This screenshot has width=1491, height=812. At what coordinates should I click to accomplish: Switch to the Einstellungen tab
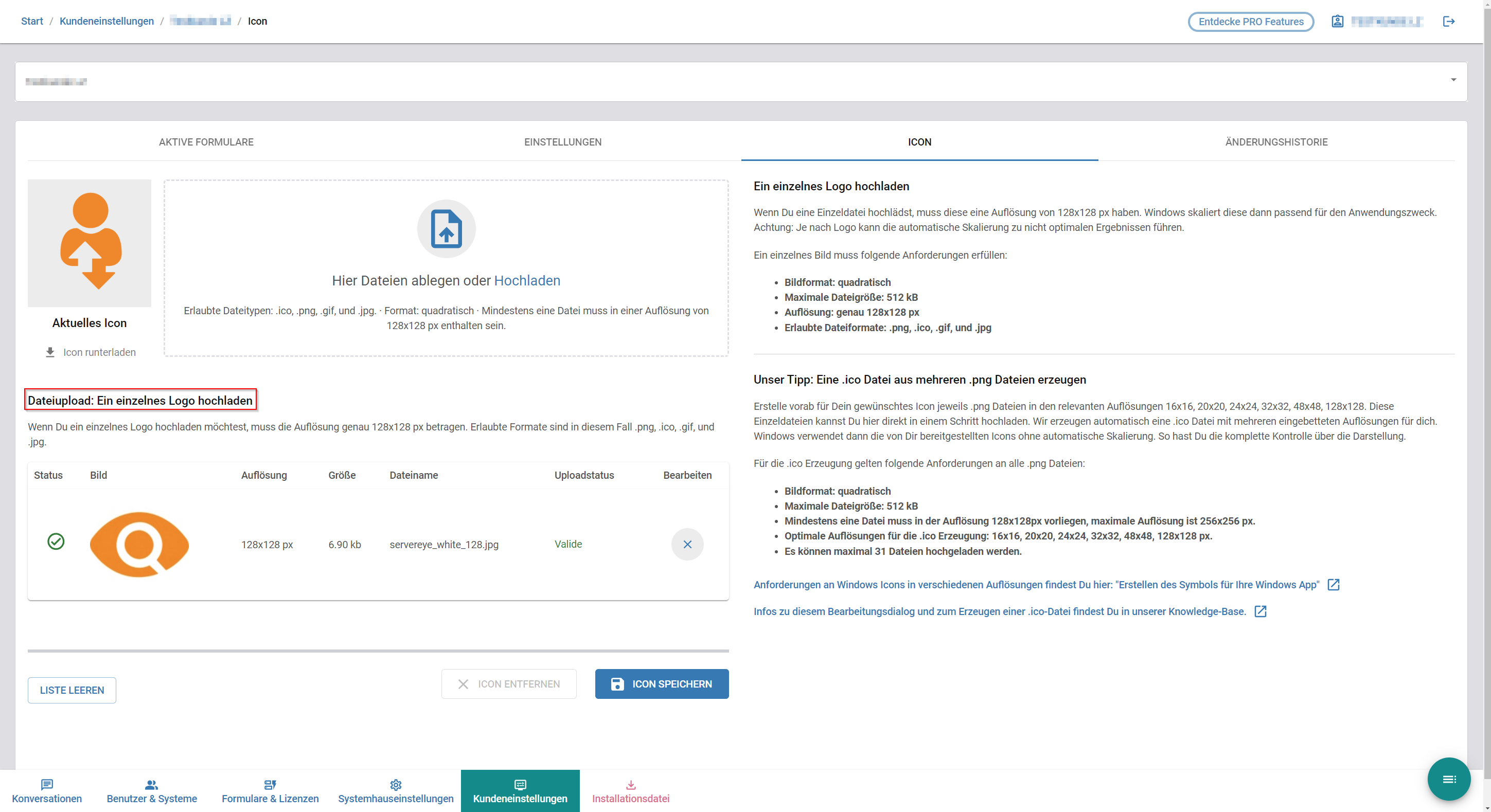(x=563, y=142)
